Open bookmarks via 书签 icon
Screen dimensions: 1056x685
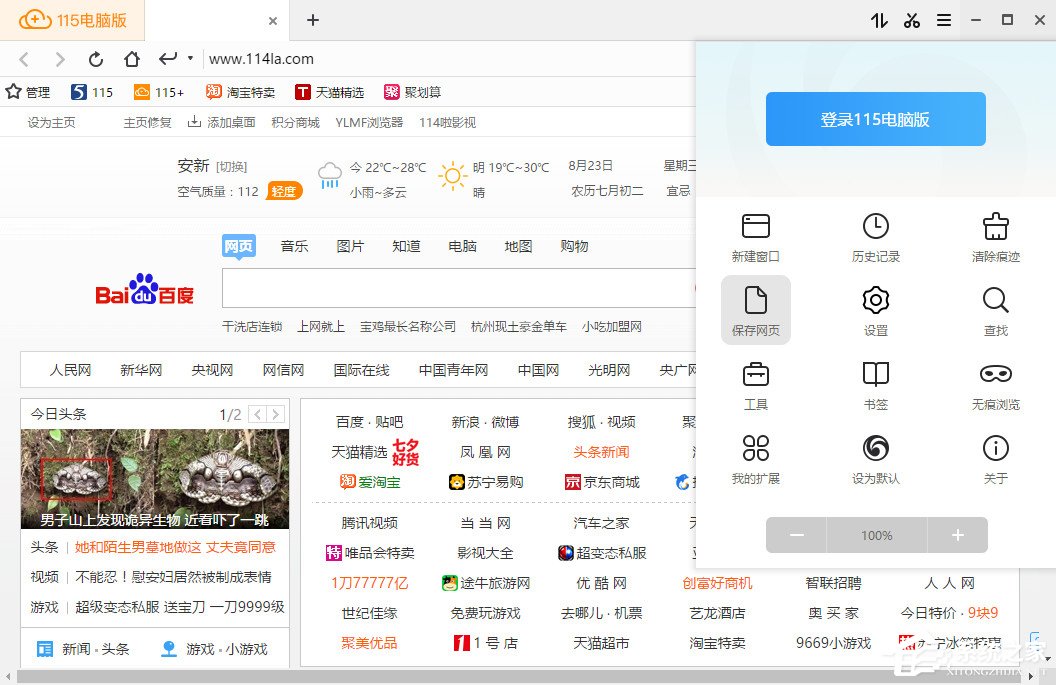coord(875,382)
